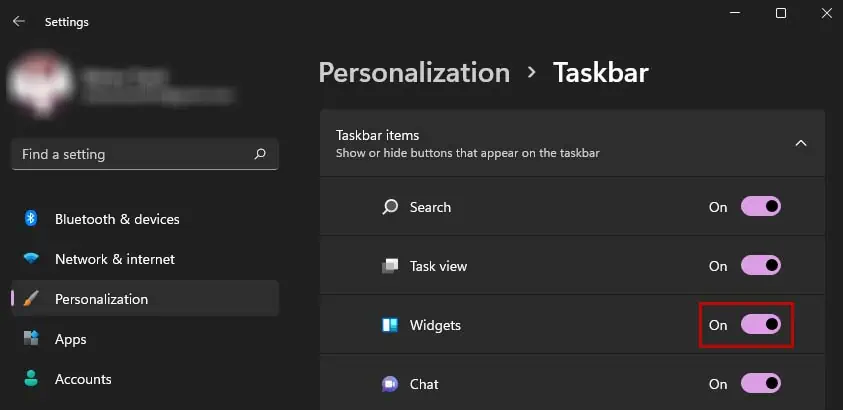This screenshot has width=843, height=410.
Task: Click the Settings window title
Action: click(67, 22)
